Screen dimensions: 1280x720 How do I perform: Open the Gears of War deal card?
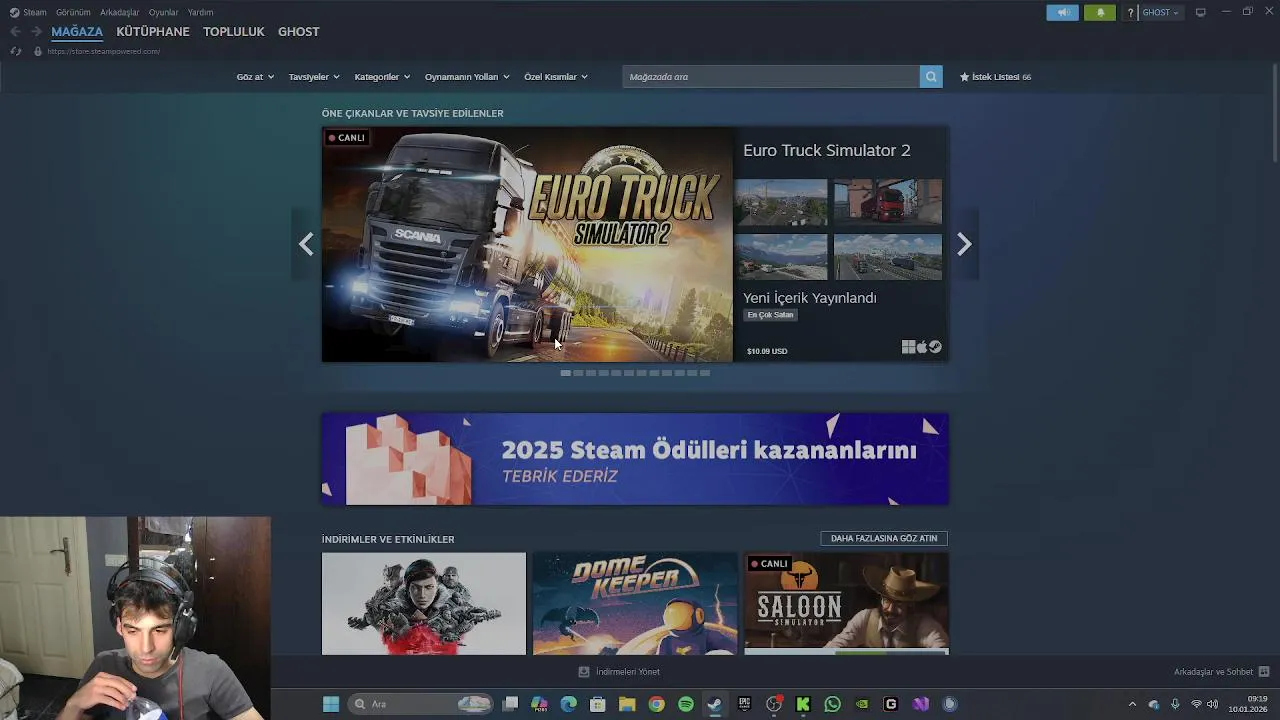point(424,604)
